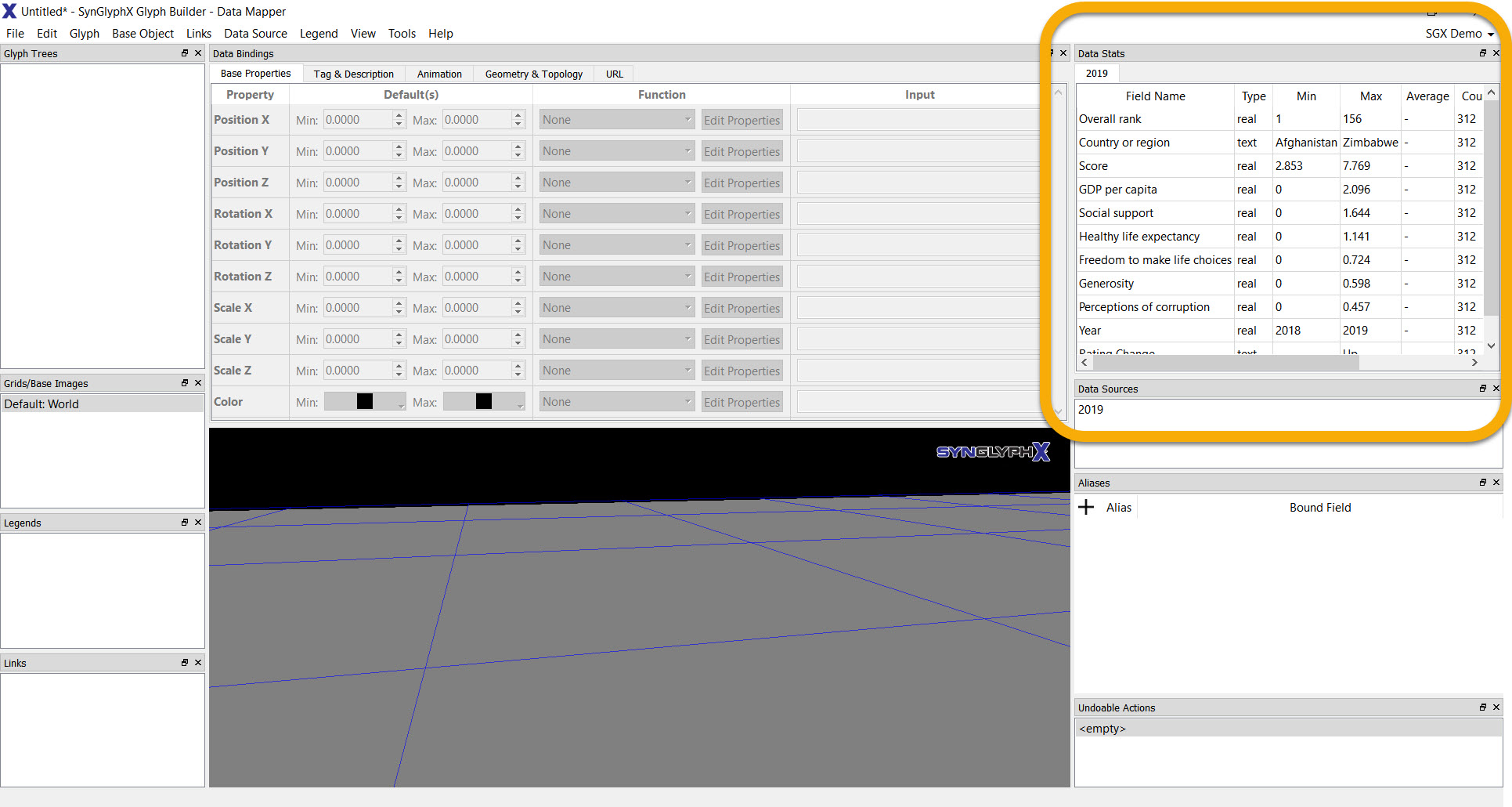Viewport: 1512px width, 807px height.
Task: Open the Position Z function dropdown
Action: click(x=617, y=183)
